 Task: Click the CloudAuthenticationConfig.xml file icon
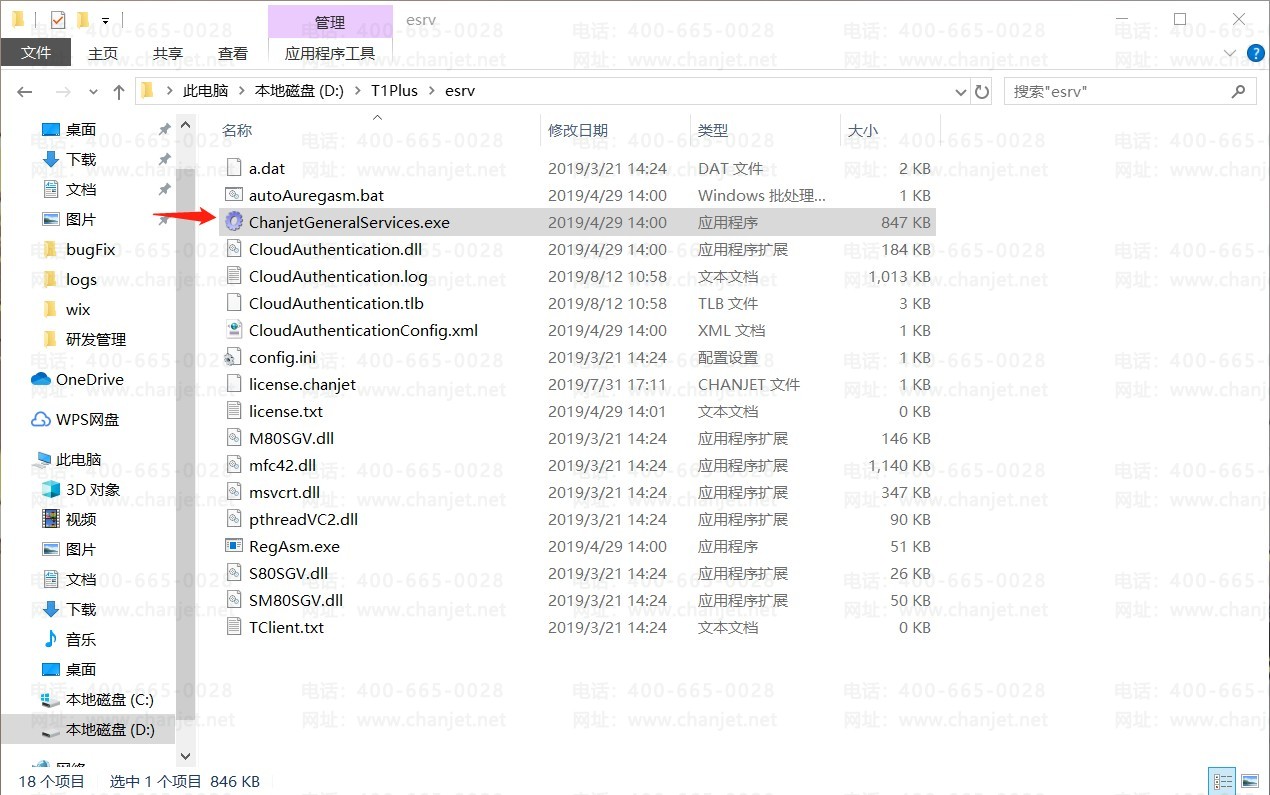click(x=234, y=330)
